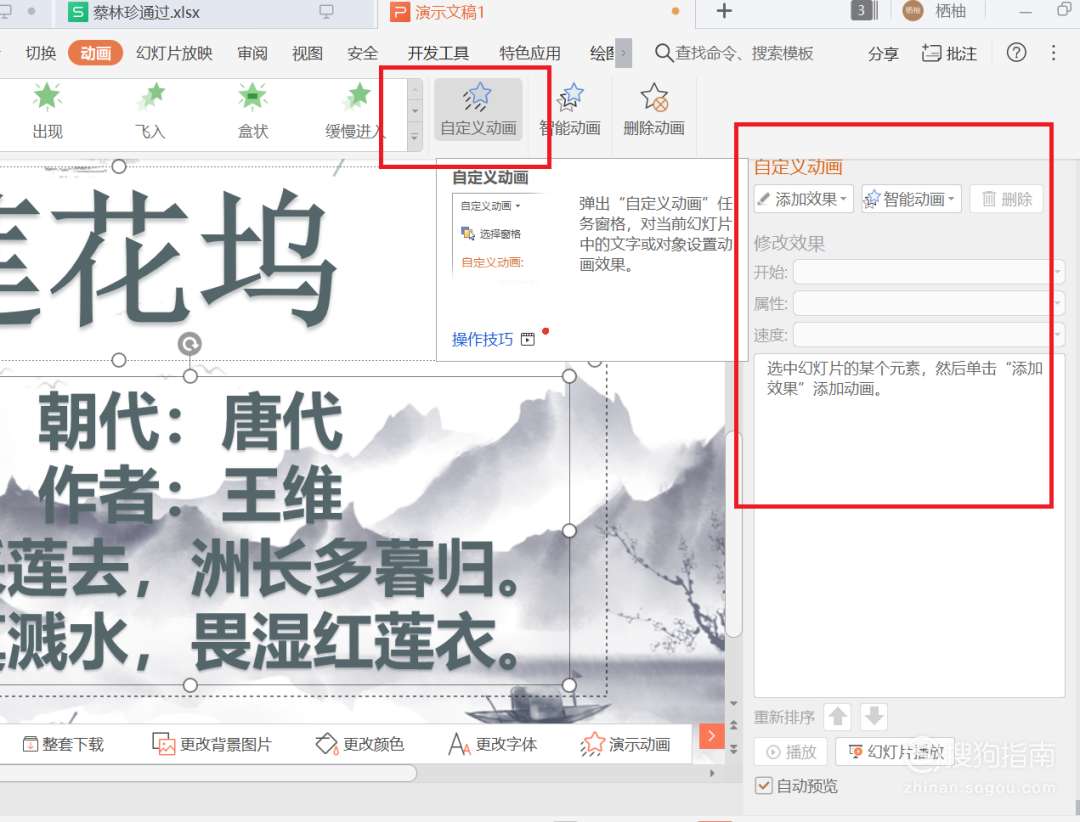Open the 操作技巧 link in the tooltip
The height and width of the screenshot is (822, 1080).
tap(482, 339)
